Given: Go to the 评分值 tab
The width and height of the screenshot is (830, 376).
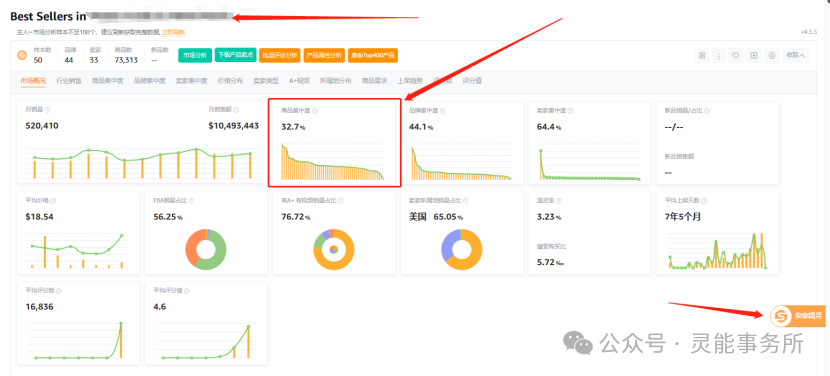Looking at the screenshot, I should point(472,81).
